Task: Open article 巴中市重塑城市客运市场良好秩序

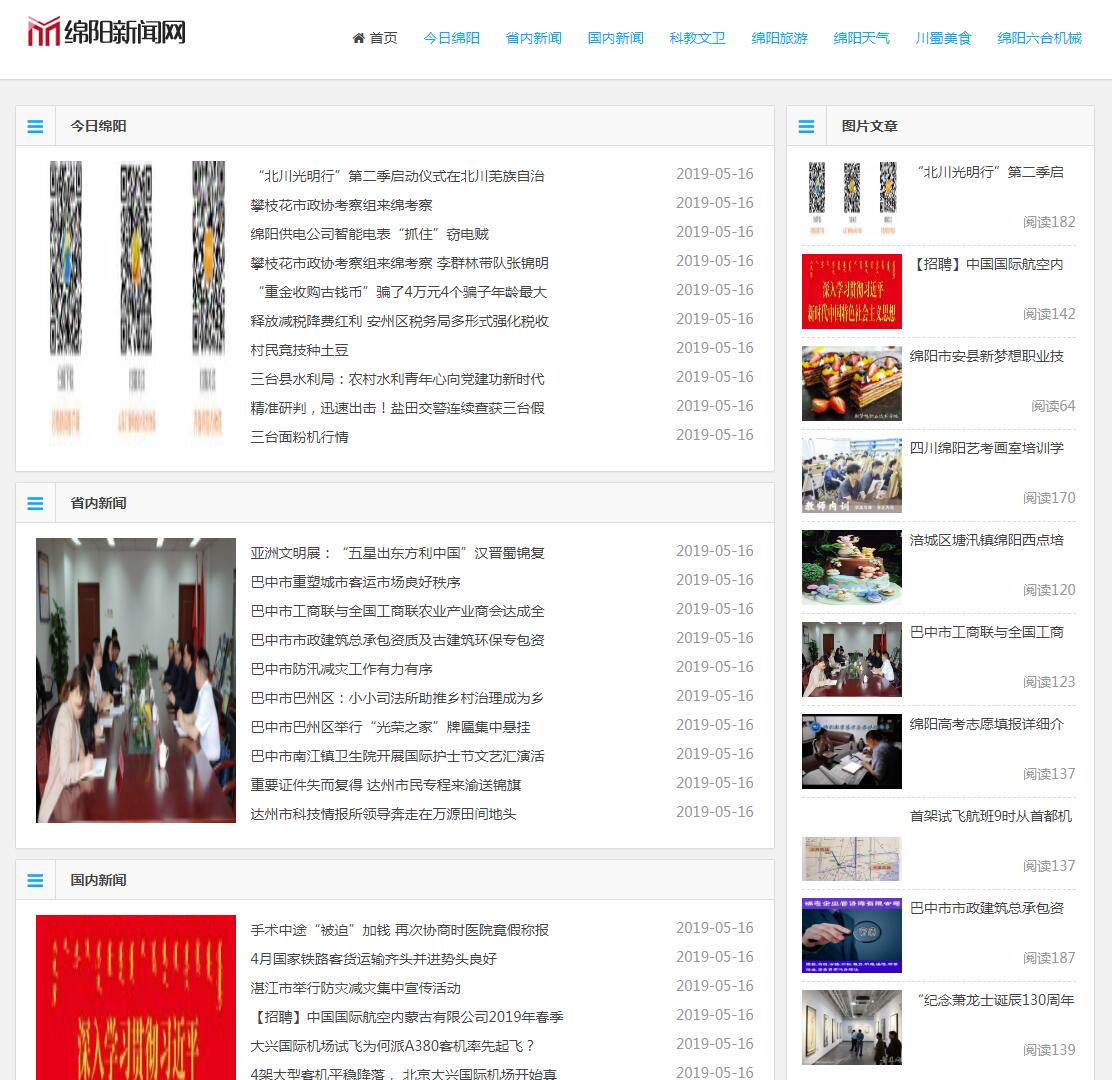Action: pyautogui.click(x=355, y=582)
